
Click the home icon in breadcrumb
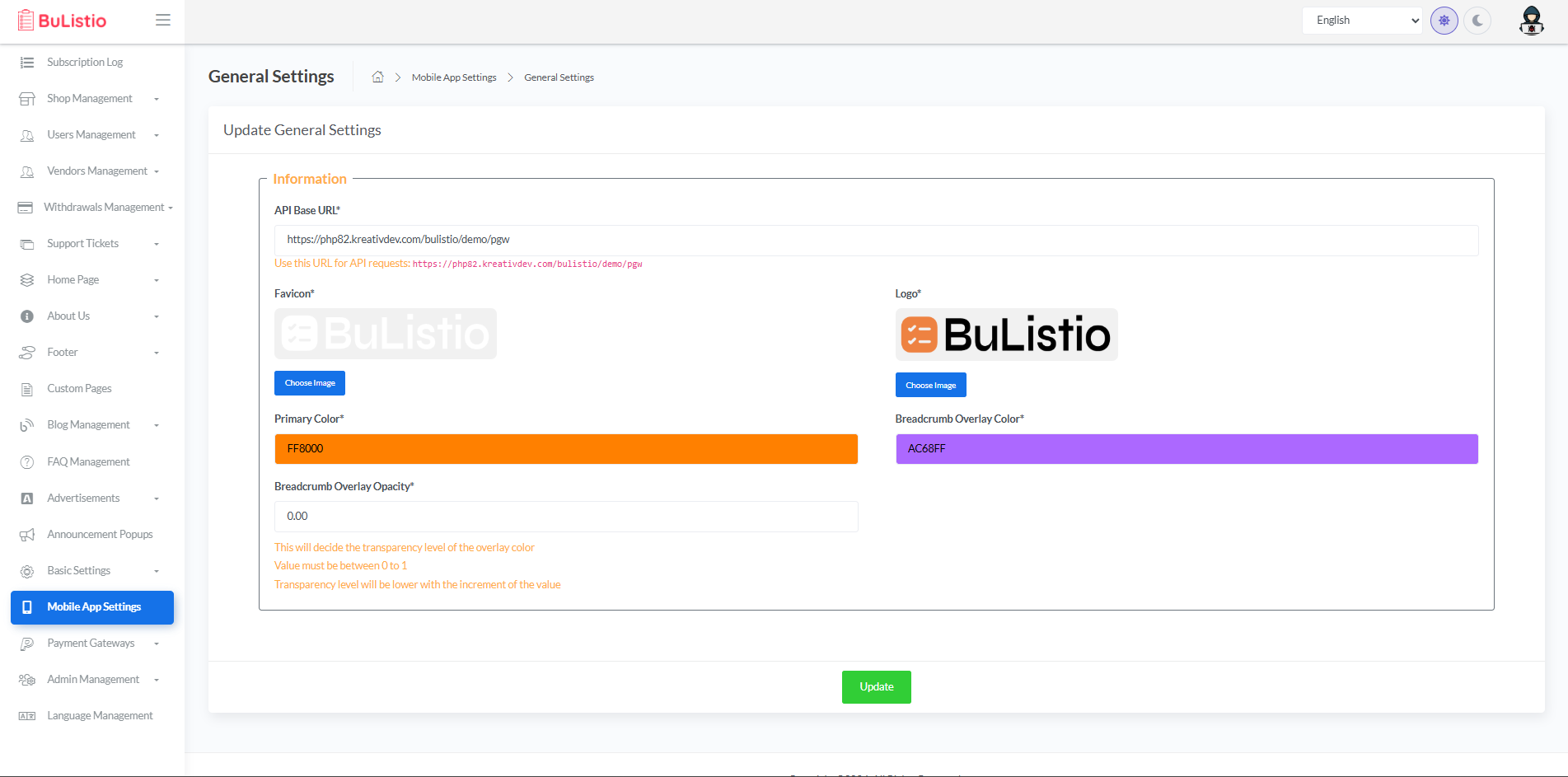click(x=378, y=77)
